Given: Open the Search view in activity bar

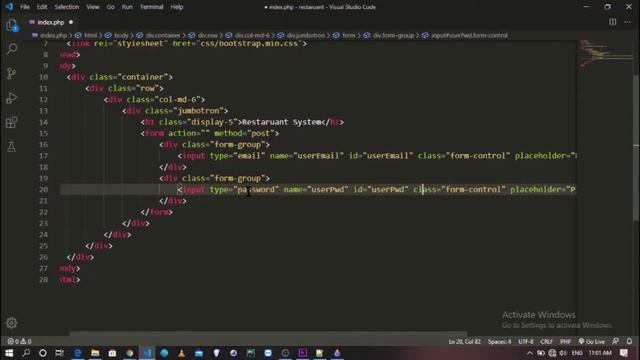Looking at the screenshot, I should [11, 49].
